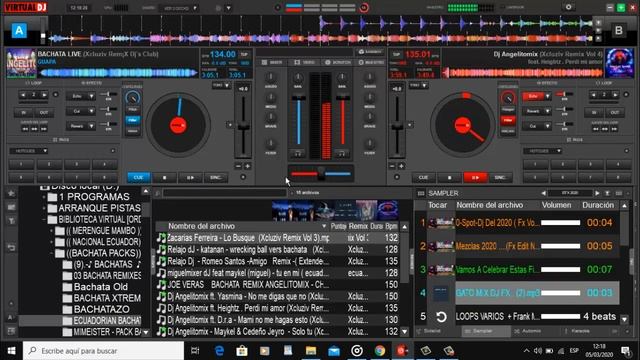Open Hotcues pad dropdown on right deck
640x360 pixels.
click(x=542, y=151)
